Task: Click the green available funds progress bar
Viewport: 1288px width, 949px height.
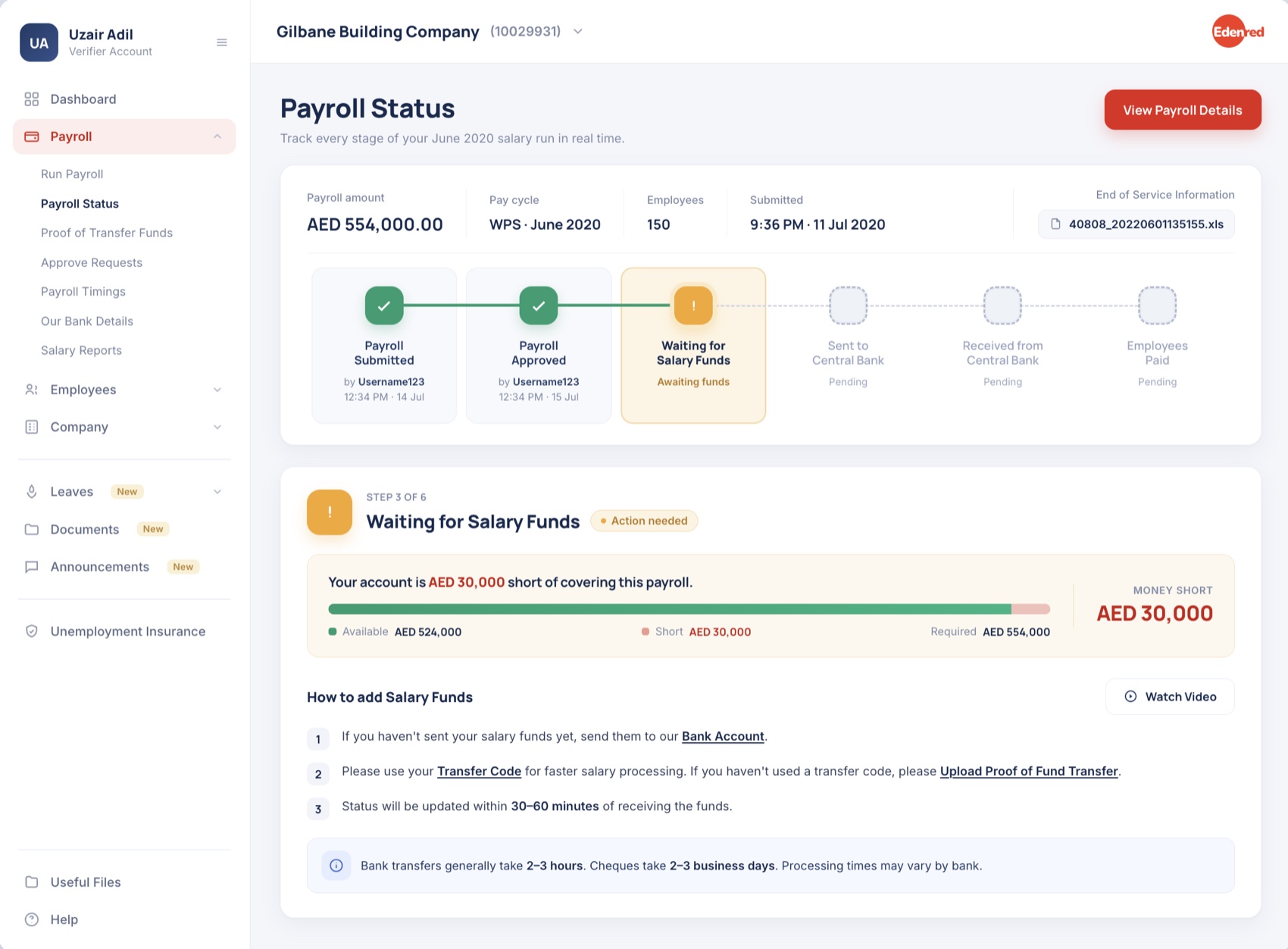Action: (670, 609)
